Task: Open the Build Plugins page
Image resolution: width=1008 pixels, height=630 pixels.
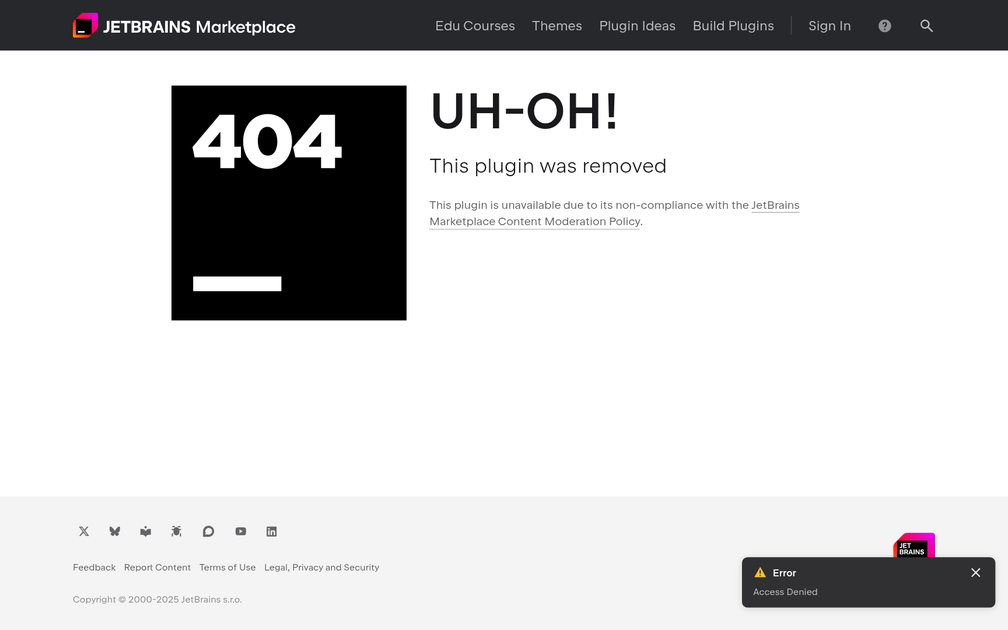Action: pyautogui.click(x=733, y=25)
